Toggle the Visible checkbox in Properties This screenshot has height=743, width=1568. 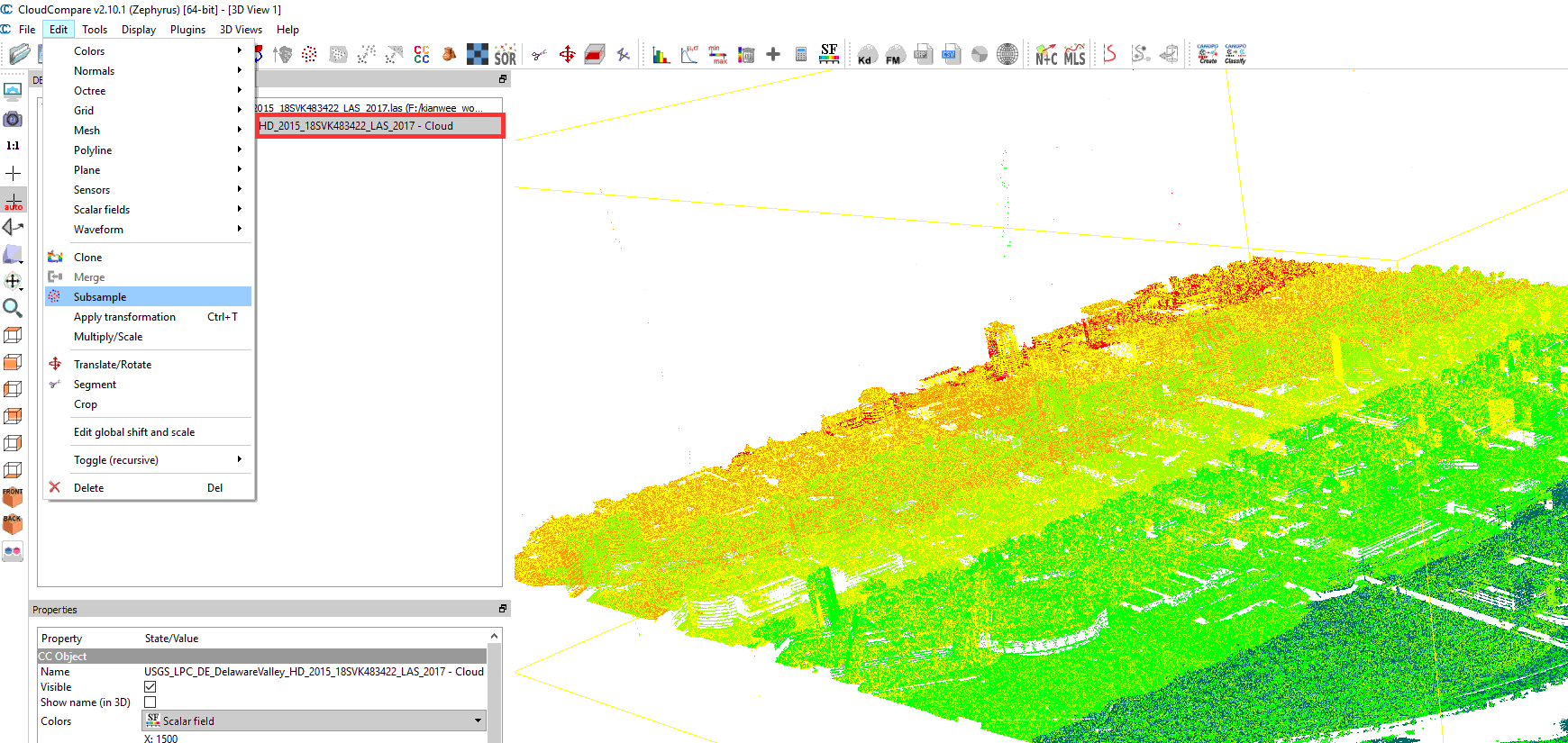150,687
